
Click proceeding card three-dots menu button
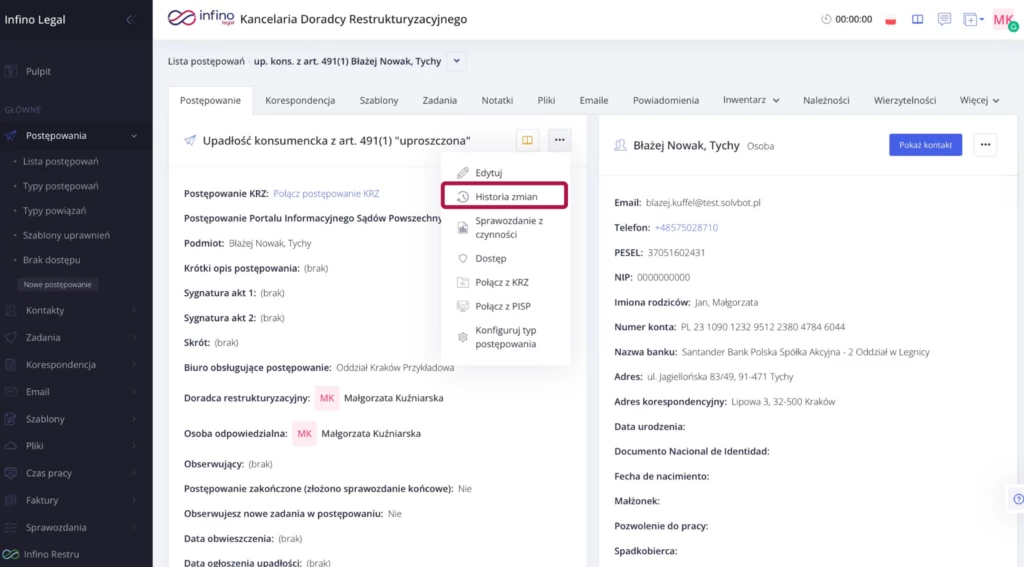[560, 140]
